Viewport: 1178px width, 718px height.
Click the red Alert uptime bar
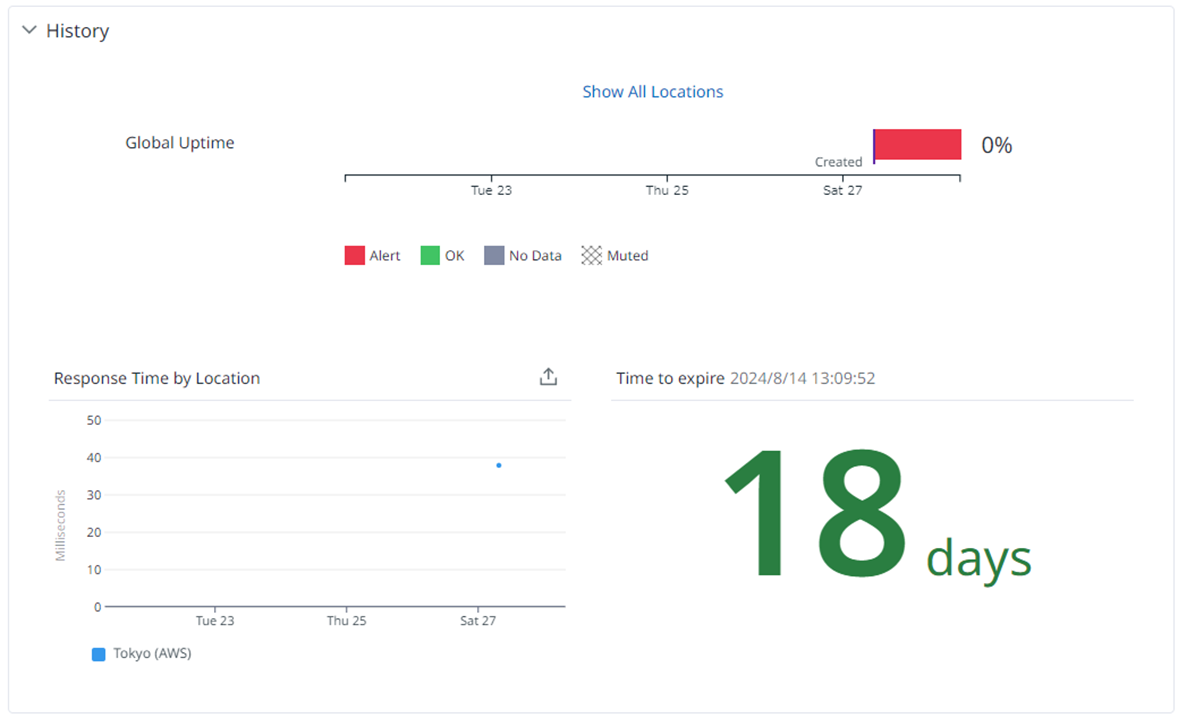[917, 144]
